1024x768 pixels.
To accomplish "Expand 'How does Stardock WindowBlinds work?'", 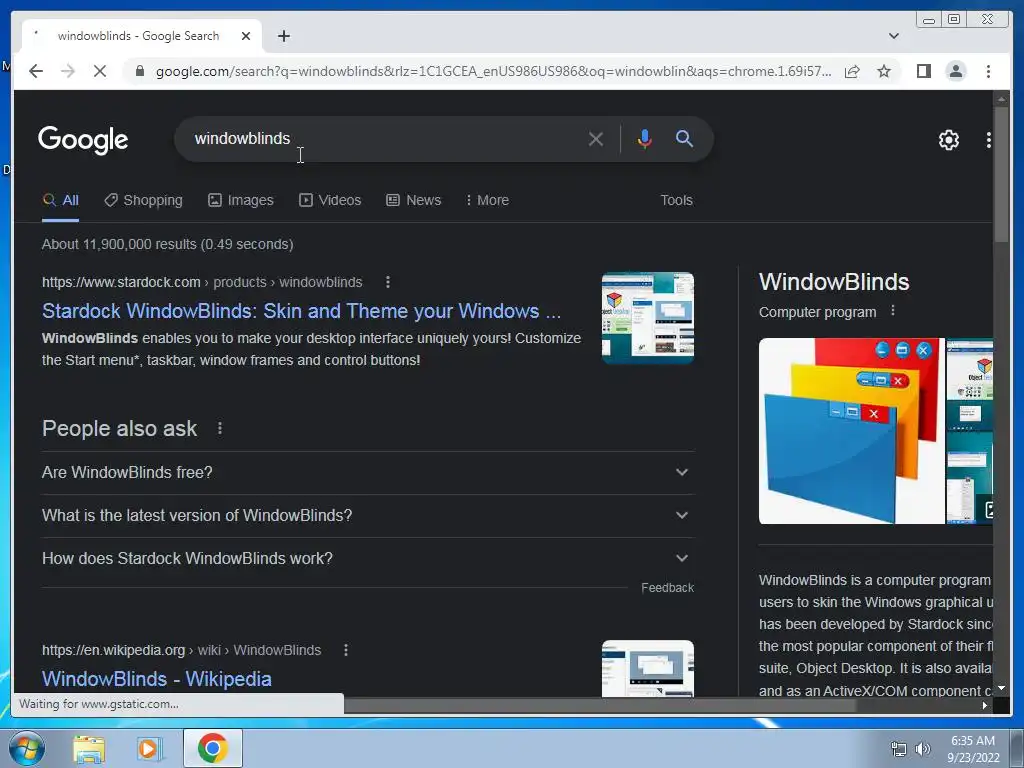I will coord(368,558).
